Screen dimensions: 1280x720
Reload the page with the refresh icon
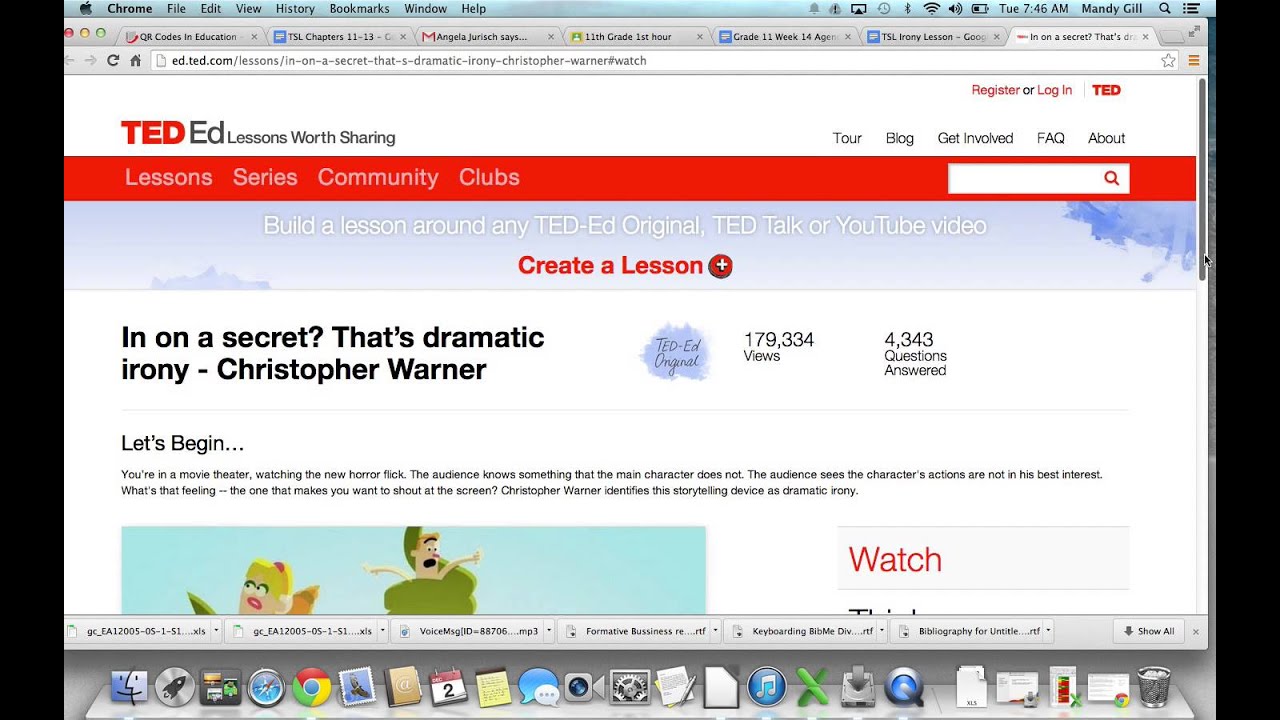pos(113,60)
